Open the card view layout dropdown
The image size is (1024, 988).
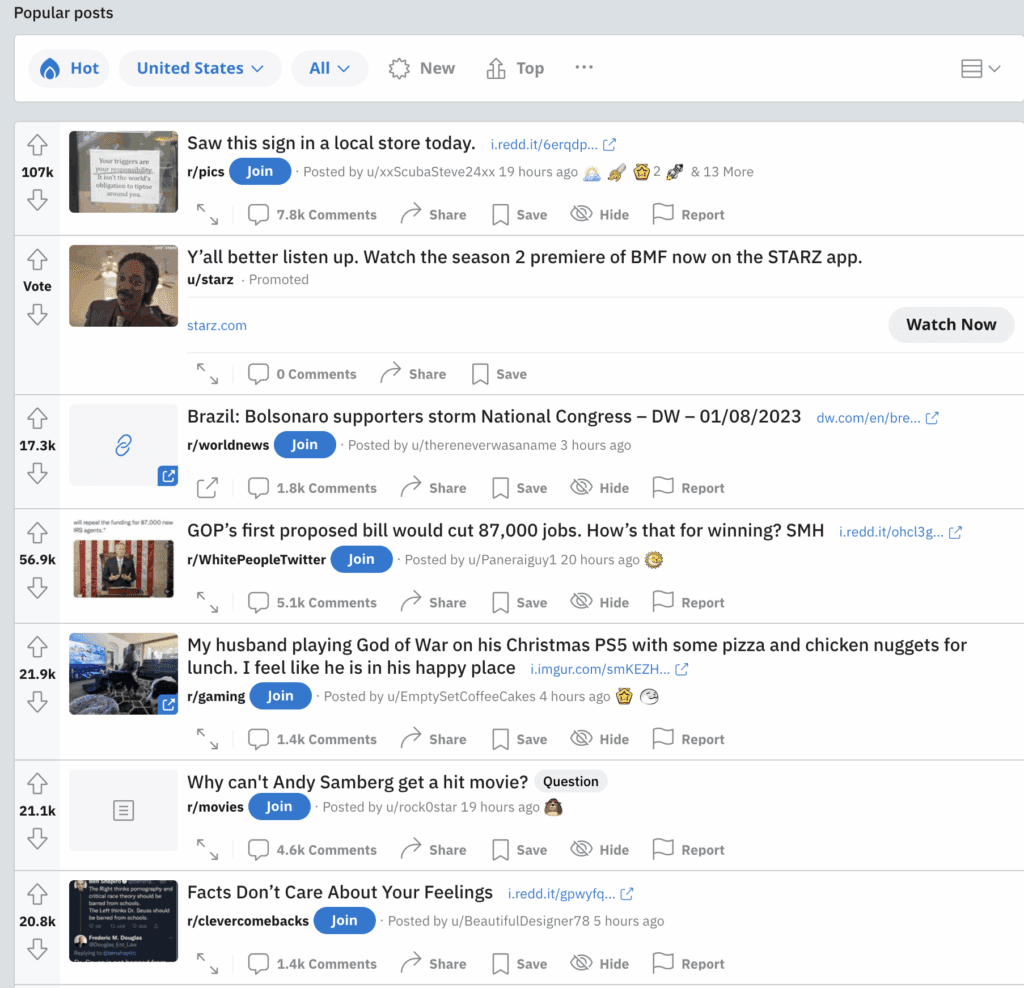pos(981,68)
